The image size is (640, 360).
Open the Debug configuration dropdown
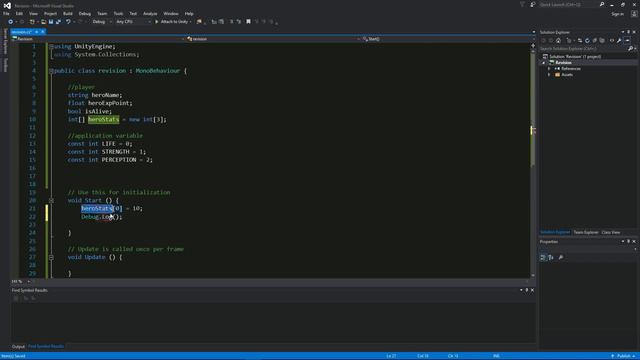click(111, 22)
